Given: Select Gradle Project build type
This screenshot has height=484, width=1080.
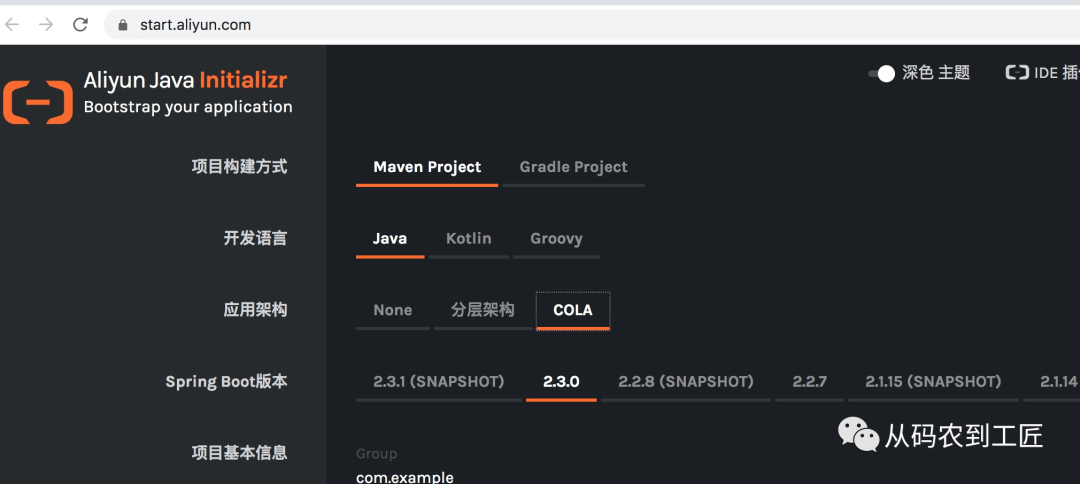Looking at the screenshot, I should click(573, 167).
